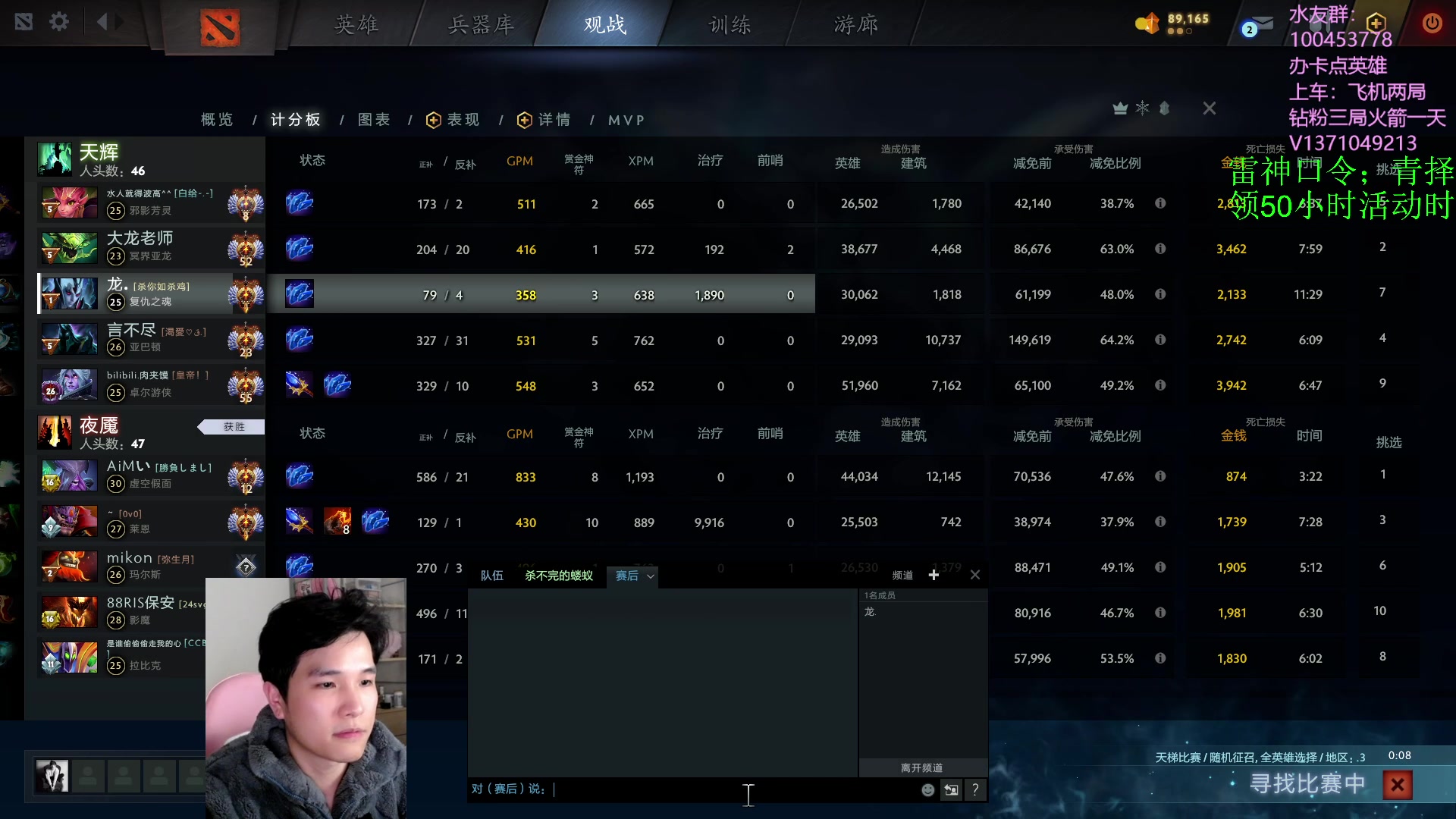The width and height of the screenshot is (1456, 819).
Task: Close the chat window X
Action: [975, 575]
